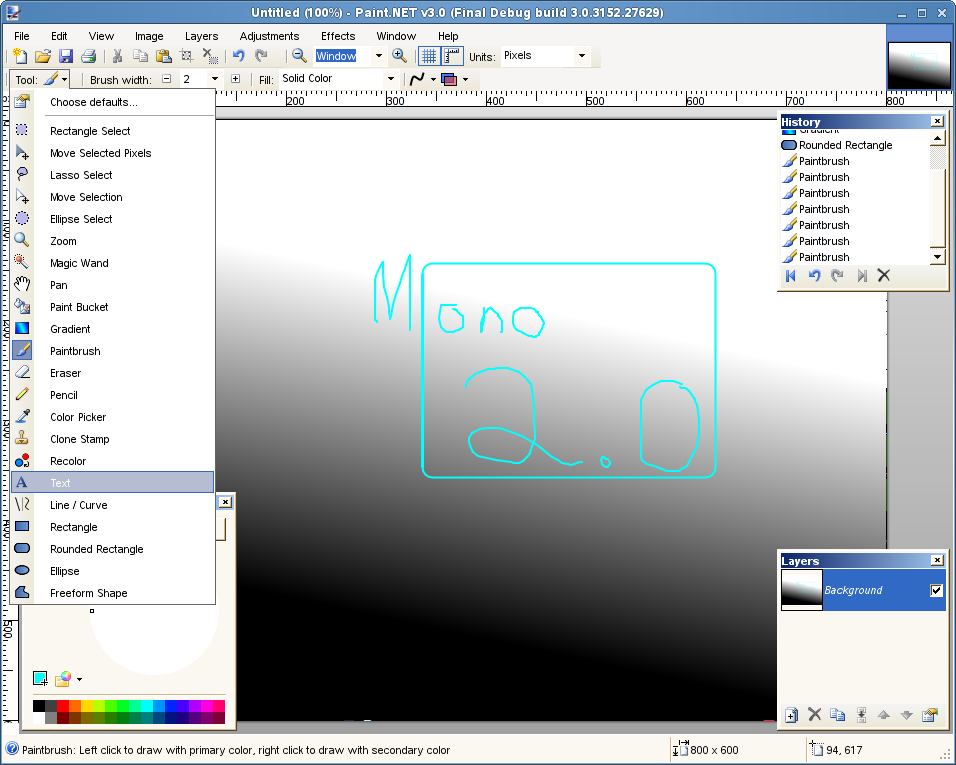Image resolution: width=956 pixels, height=765 pixels.
Task: Select the Text tool entry
Action: click(113, 483)
